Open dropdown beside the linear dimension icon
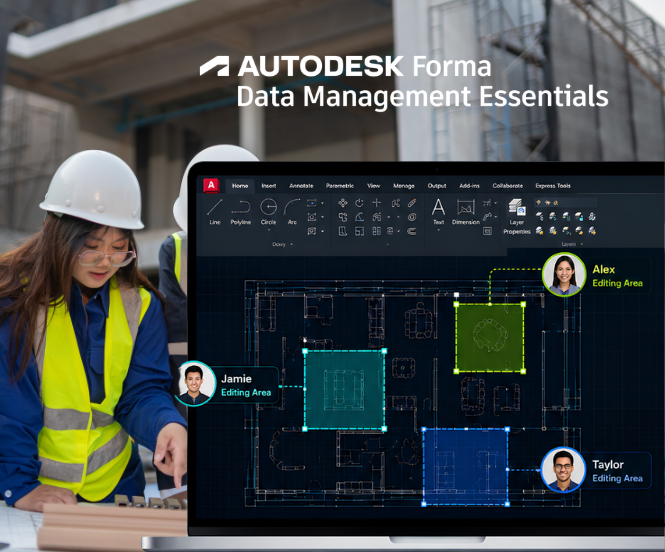The height and width of the screenshot is (552, 665). pos(496,203)
